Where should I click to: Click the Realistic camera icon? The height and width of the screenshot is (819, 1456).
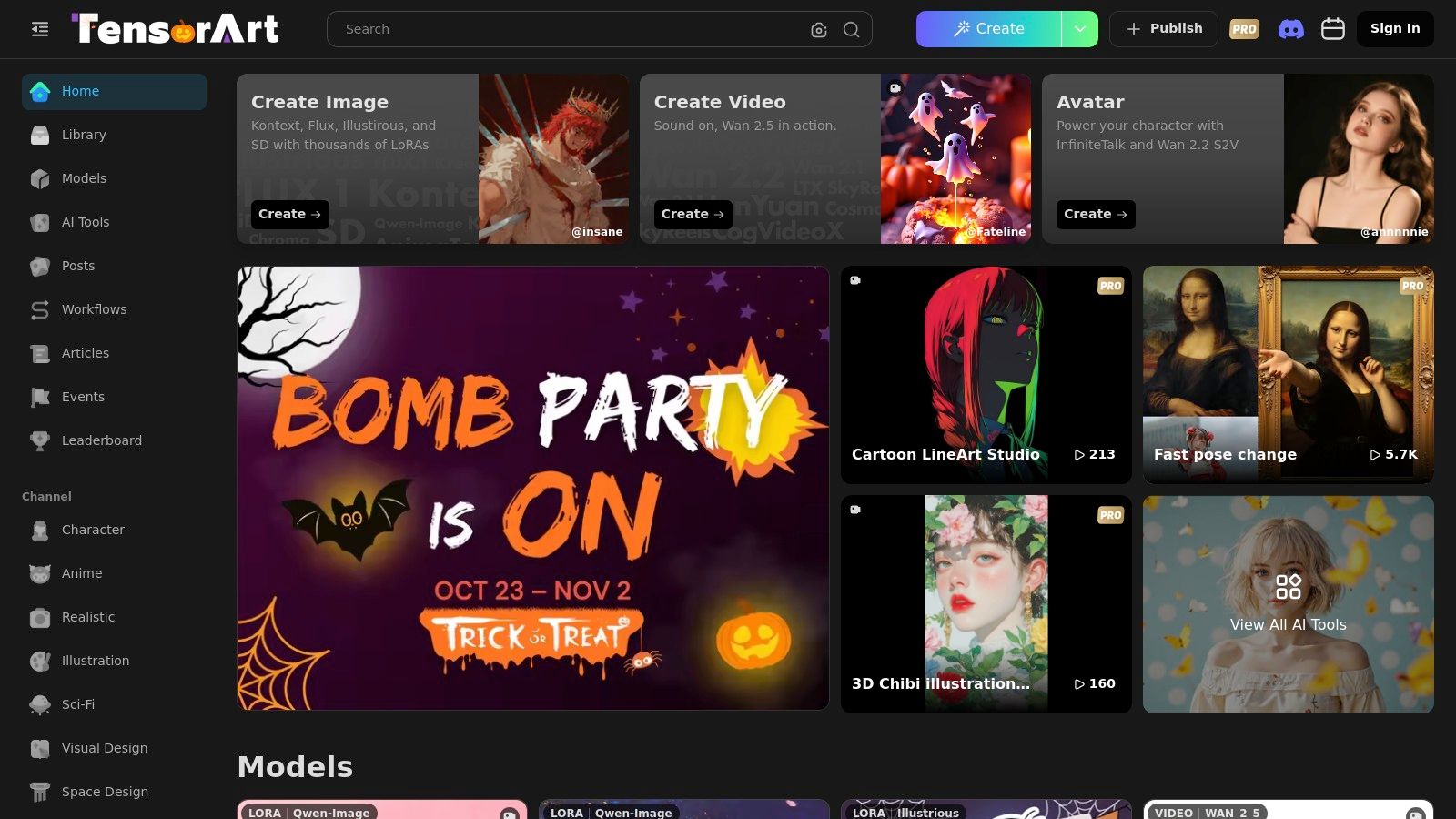(x=40, y=617)
